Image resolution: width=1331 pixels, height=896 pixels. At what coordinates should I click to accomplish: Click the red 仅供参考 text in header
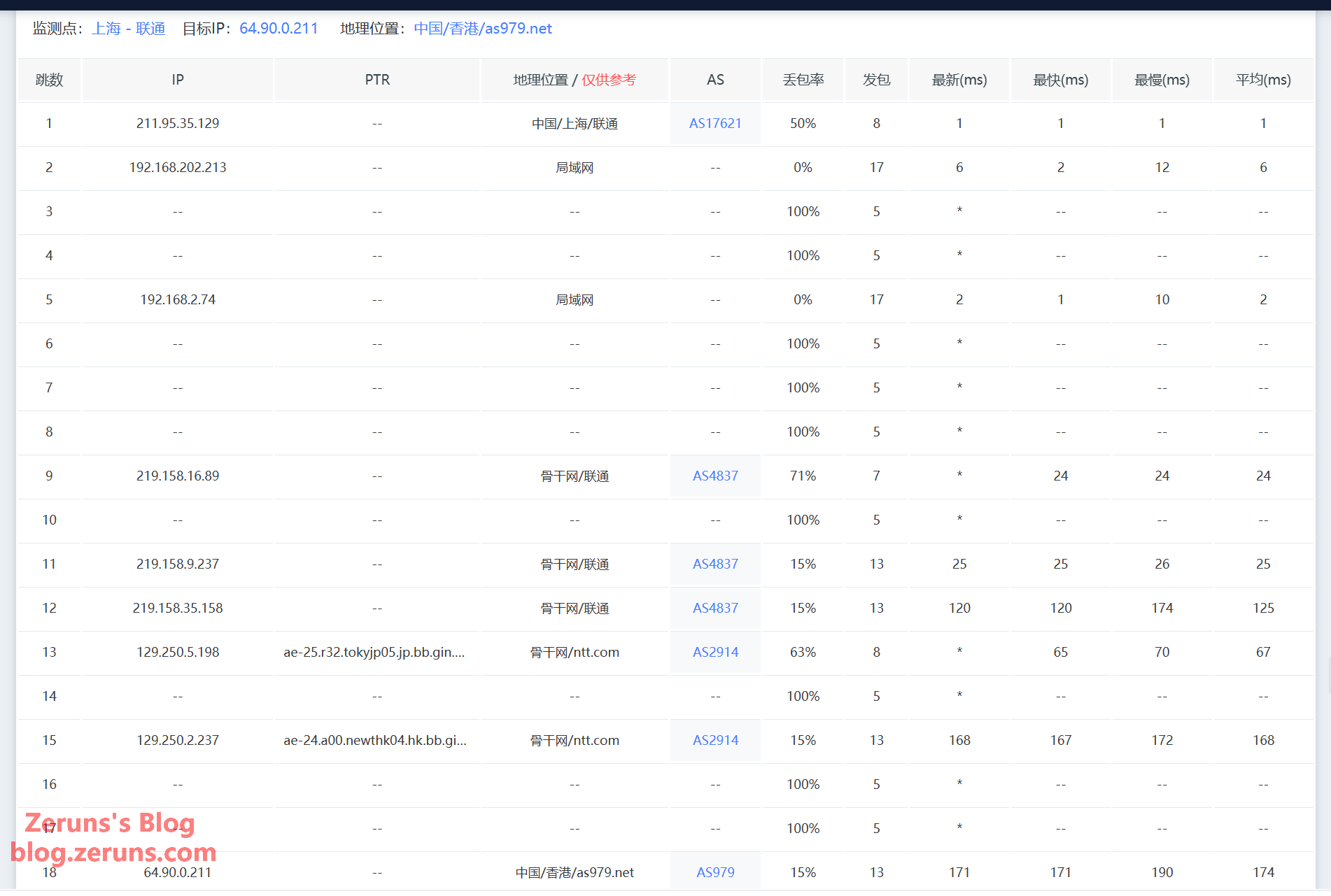point(608,80)
